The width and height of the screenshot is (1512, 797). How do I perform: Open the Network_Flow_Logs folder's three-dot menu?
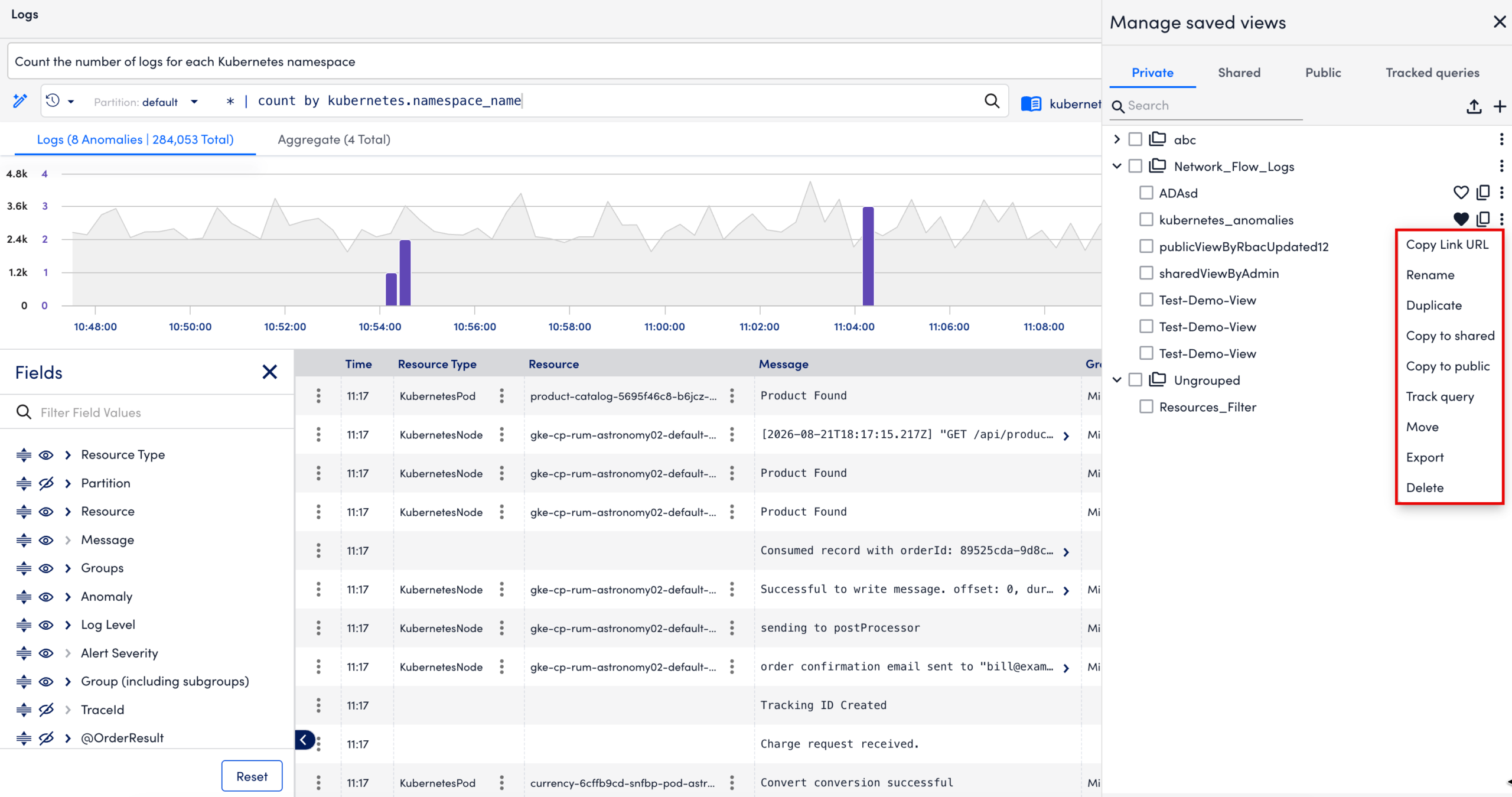click(x=1501, y=166)
